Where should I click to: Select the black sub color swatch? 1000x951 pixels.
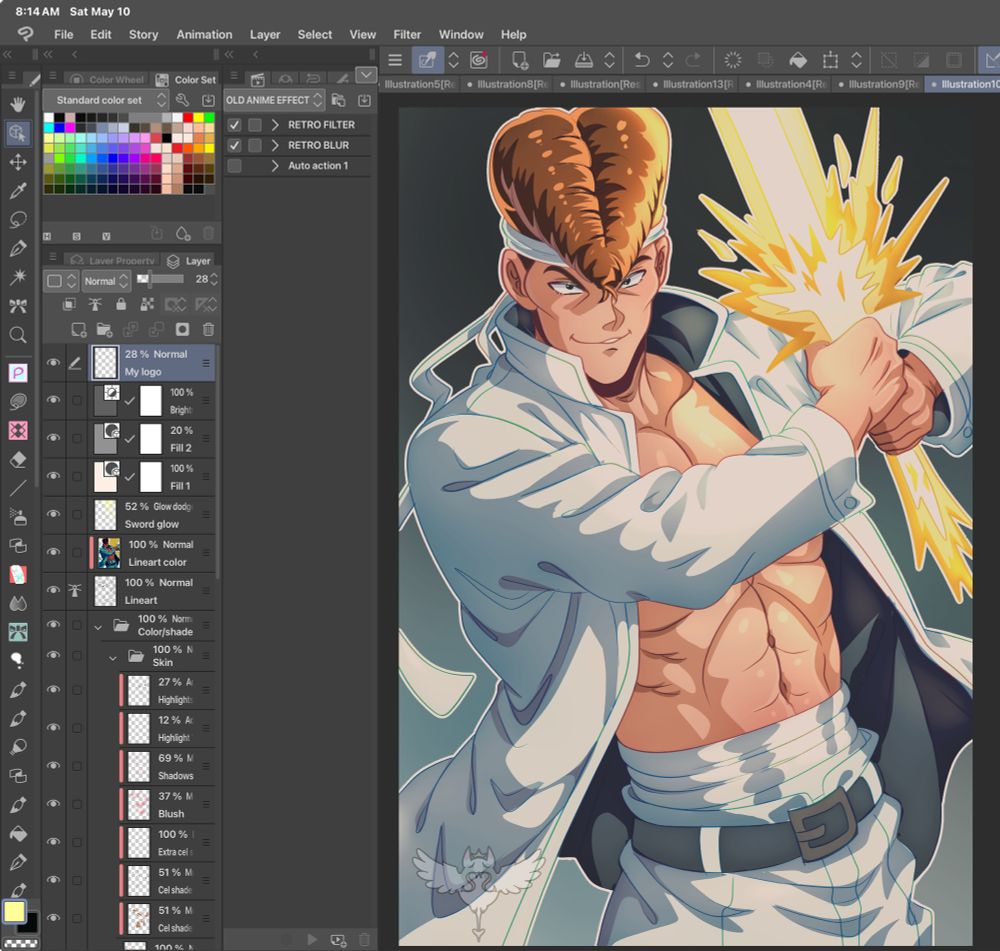click(29, 924)
